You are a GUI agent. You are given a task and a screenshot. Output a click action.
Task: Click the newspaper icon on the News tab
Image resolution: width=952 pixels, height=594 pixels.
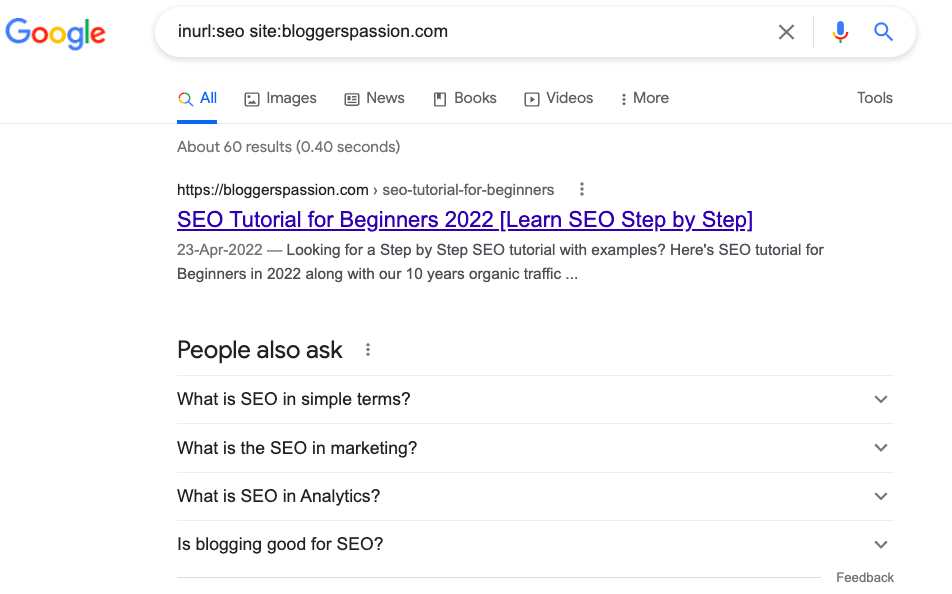coord(350,98)
